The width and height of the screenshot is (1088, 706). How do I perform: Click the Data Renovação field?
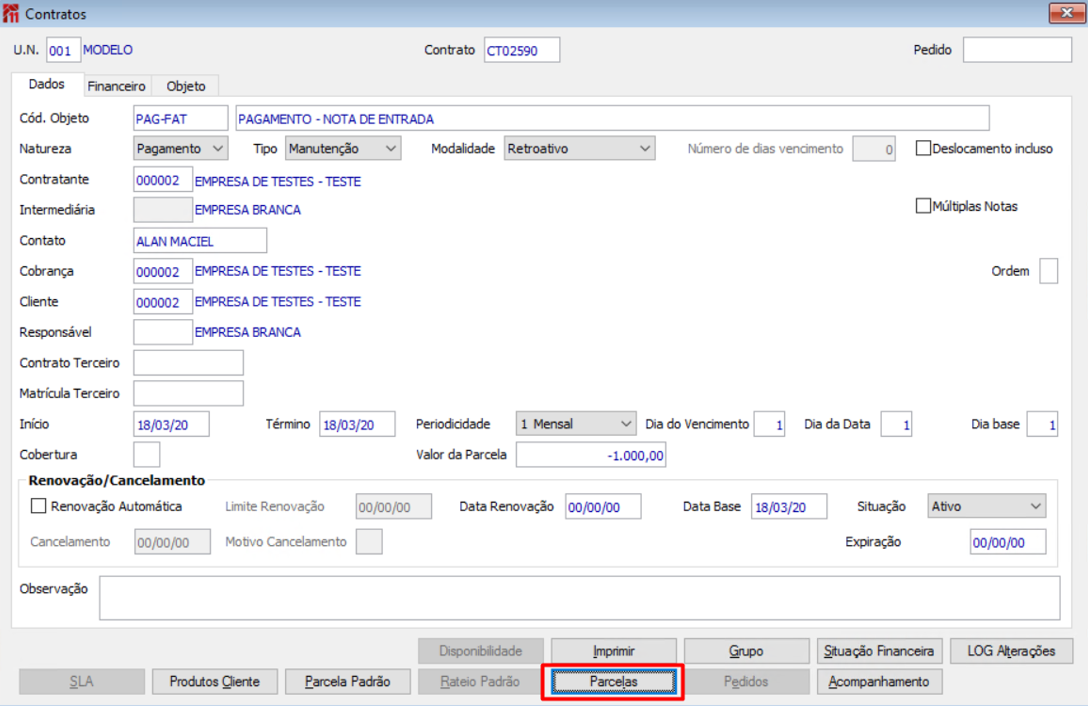pyautogui.click(x=603, y=507)
